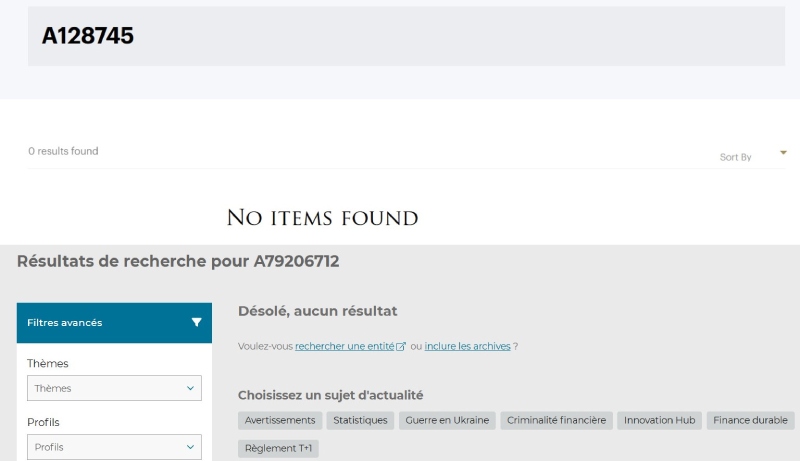Pick the Guerre en Ukraine tag
The image size is (800, 461).
[447, 421]
